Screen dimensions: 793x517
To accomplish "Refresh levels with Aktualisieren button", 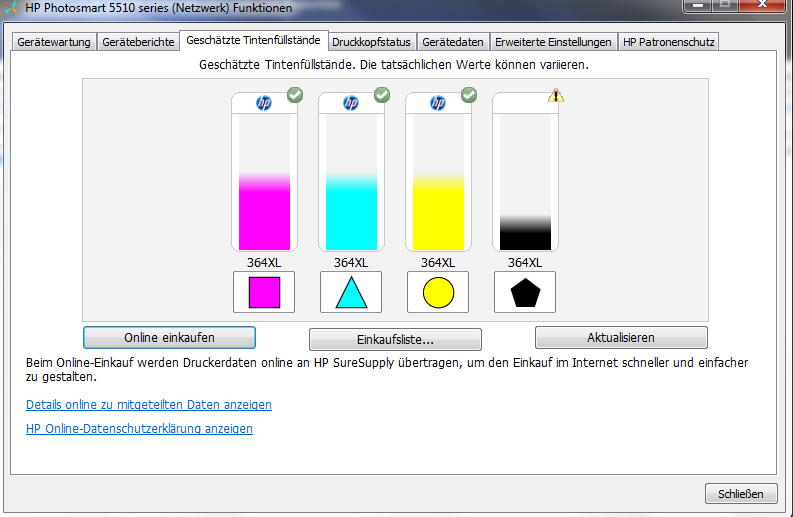I will (621, 337).
